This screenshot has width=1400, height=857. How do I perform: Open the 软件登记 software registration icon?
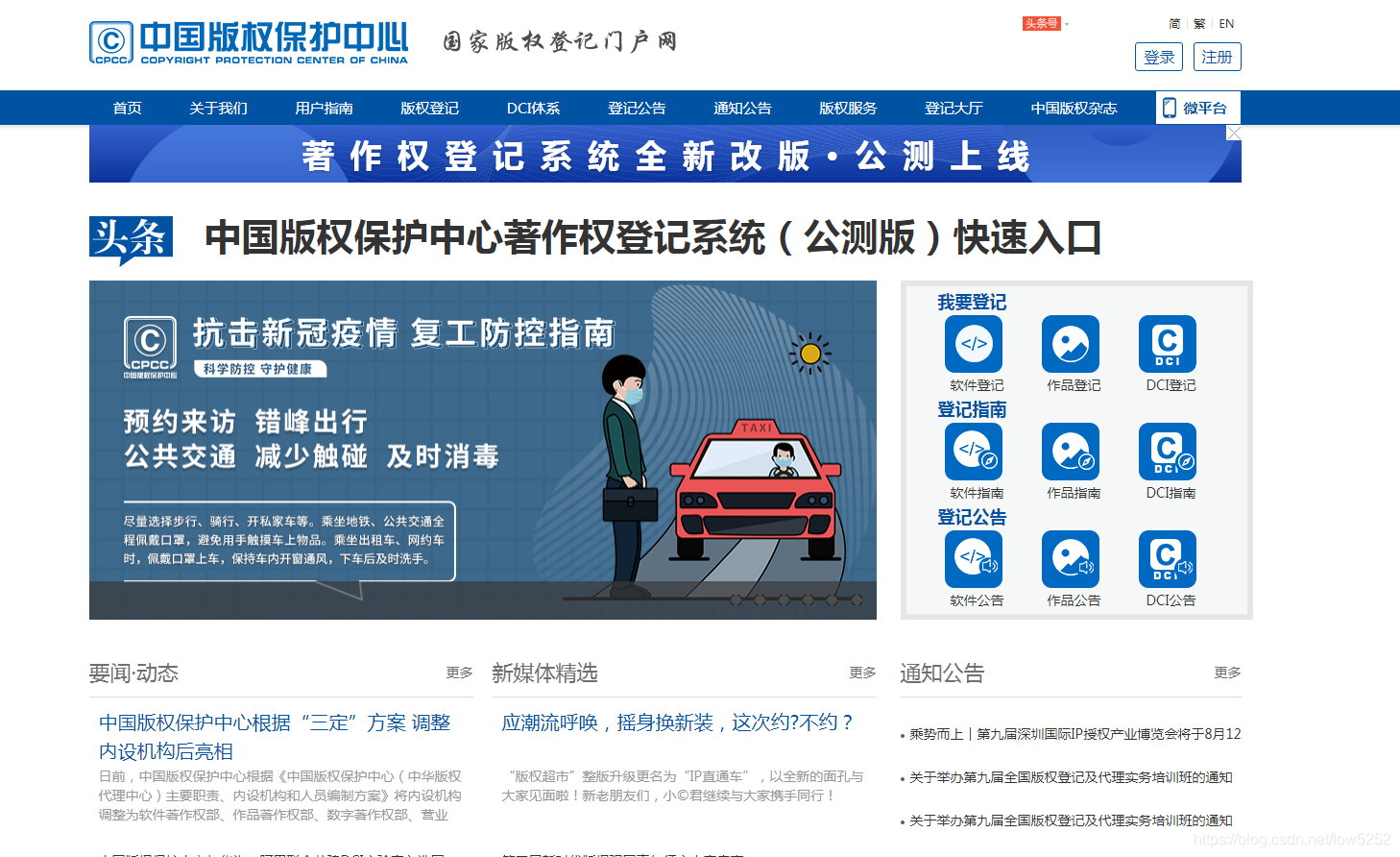pyautogui.click(x=974, y=344)
